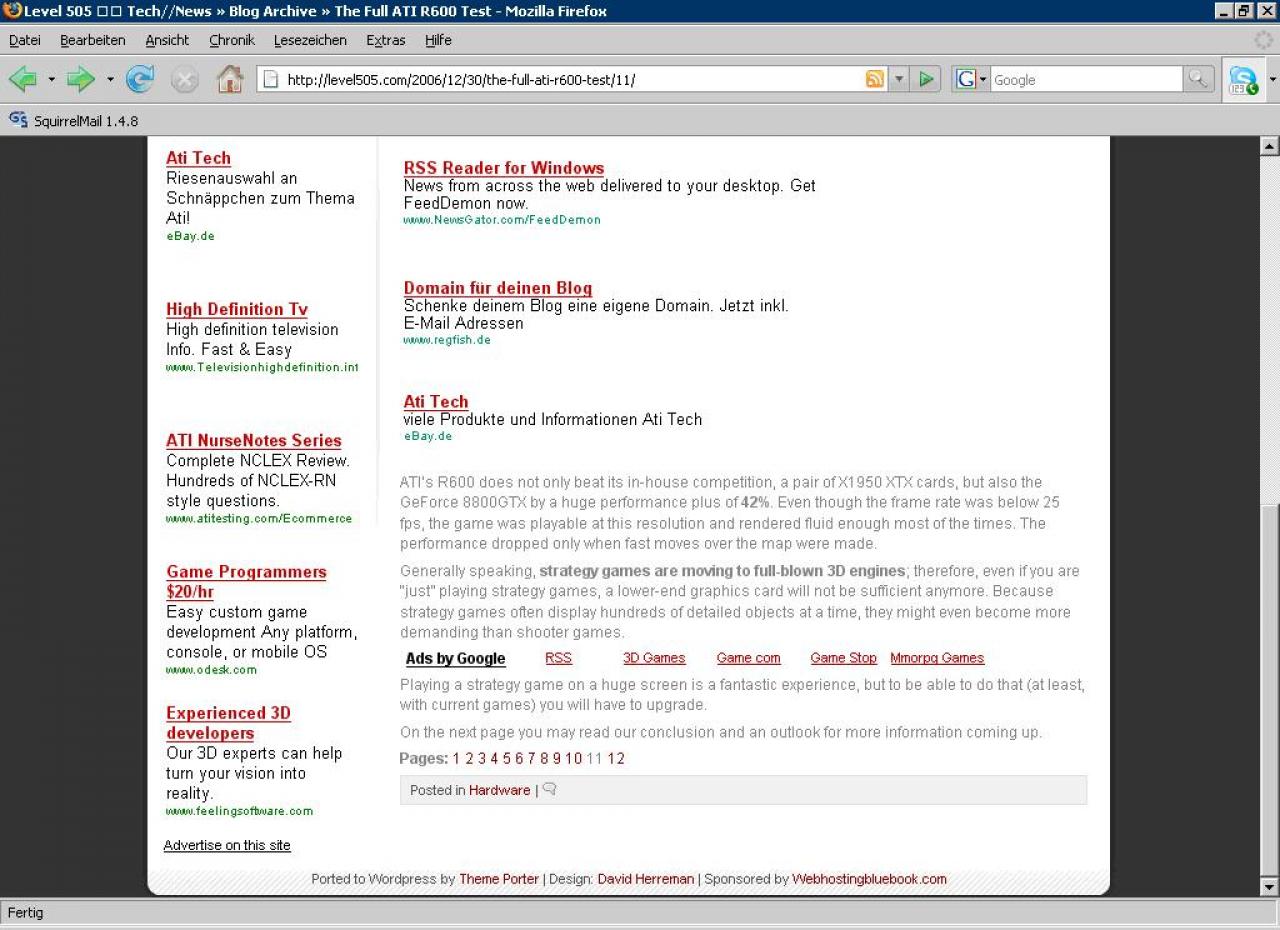Click the scrollbar down arrow
Image resolution: width=1280 pixels, height=930 pixels.
pyautogui.click(x=1270, y=886)
